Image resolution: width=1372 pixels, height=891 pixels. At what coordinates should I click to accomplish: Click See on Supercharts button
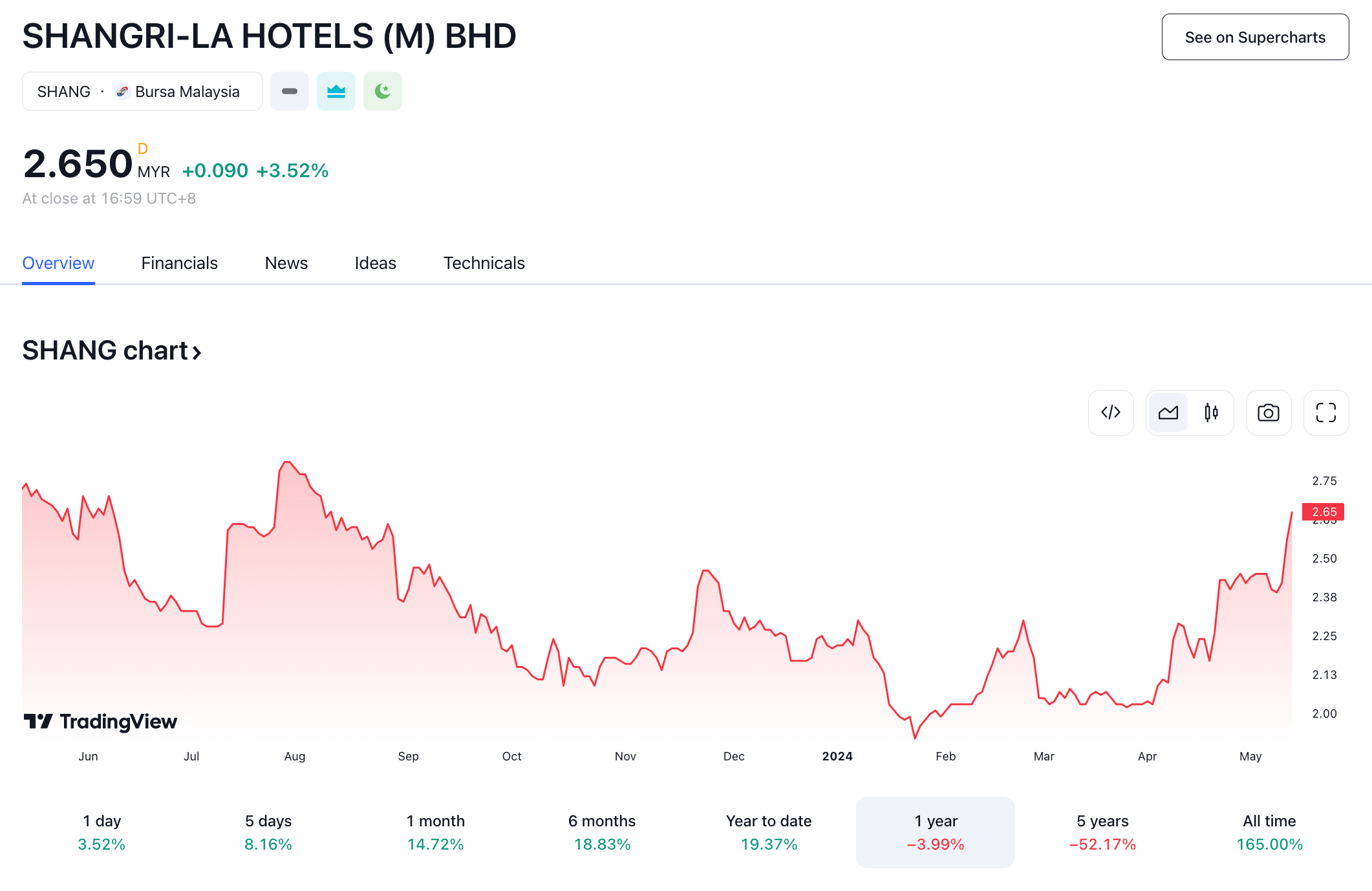point(1254,38)
